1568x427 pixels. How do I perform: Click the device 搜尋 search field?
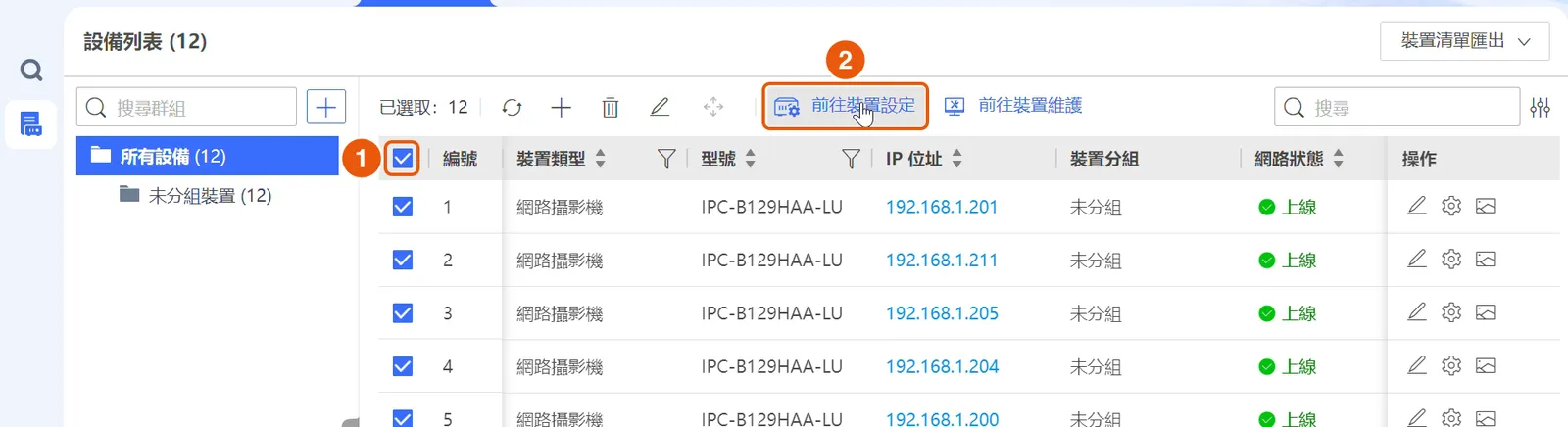[x=1396, y=107]
